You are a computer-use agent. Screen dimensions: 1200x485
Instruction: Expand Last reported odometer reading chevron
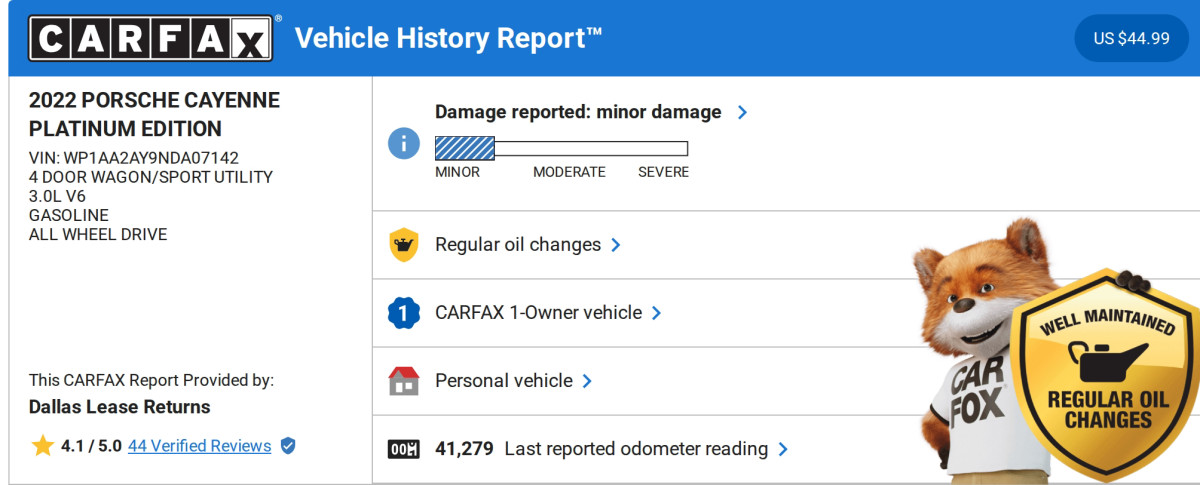(x=783, y=449)
